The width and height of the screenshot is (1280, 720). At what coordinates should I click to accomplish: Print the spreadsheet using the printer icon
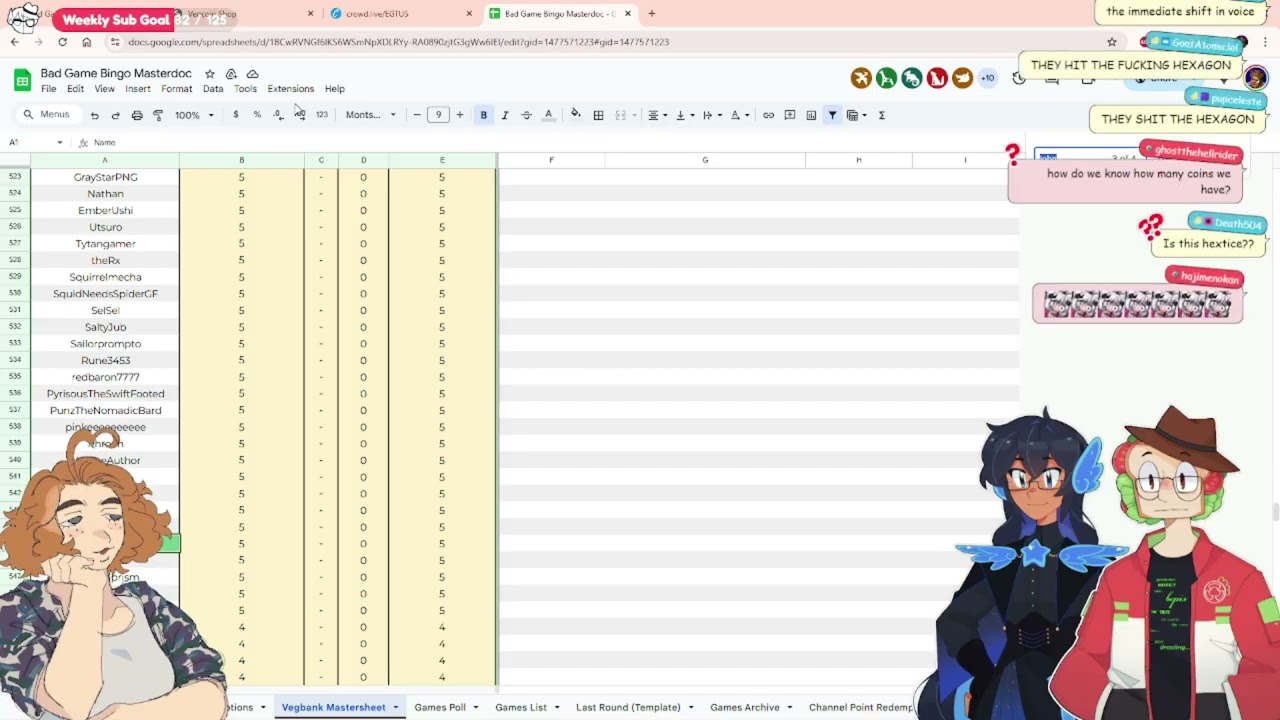137,115
